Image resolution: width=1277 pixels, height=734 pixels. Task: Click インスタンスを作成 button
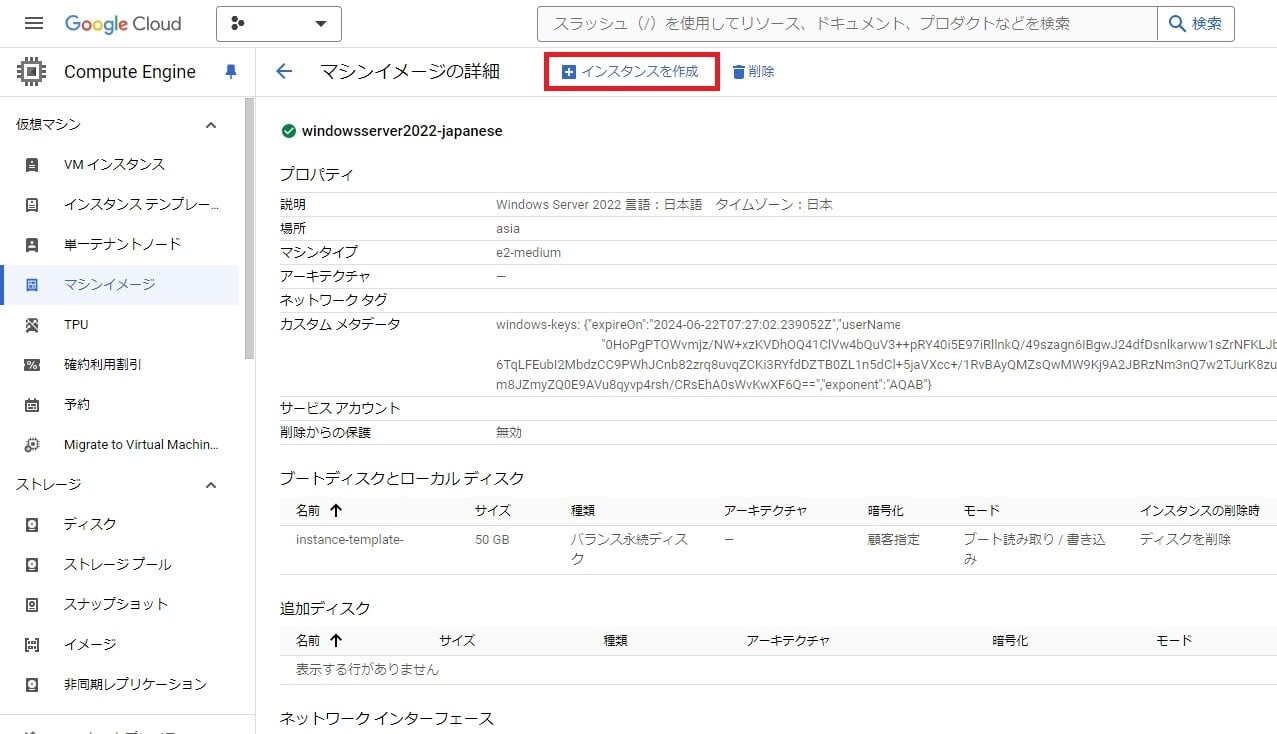click(631, 72)
